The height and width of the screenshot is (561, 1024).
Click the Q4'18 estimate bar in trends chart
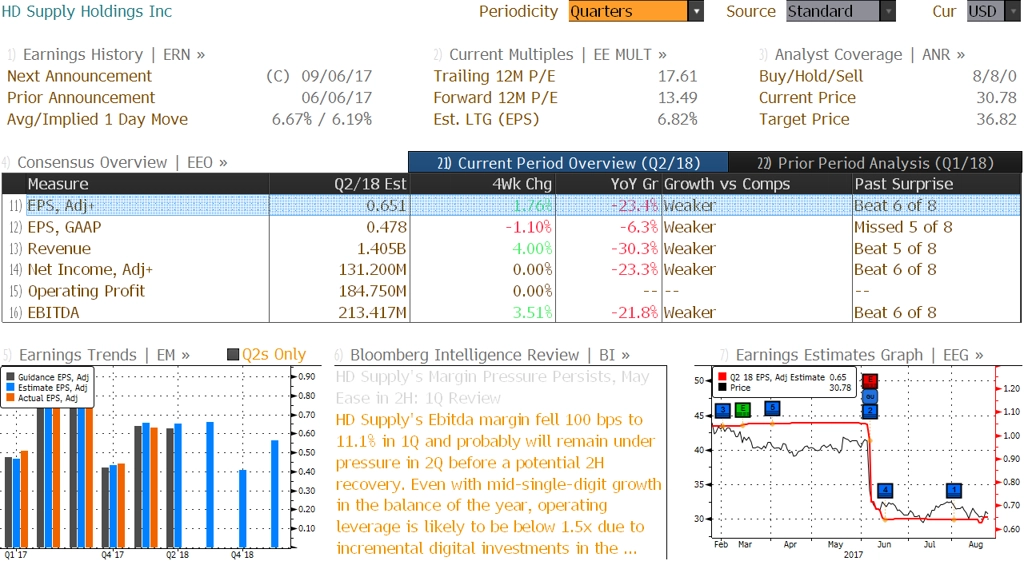point(243,508)
